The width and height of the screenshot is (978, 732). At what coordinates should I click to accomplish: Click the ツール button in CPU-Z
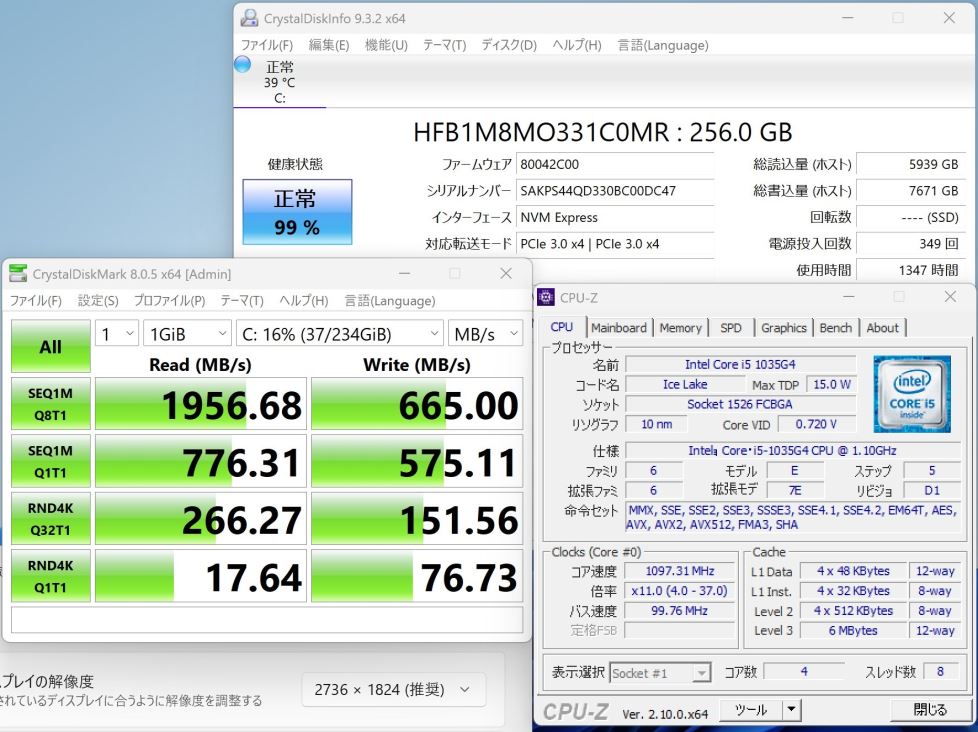coord(751,710)
